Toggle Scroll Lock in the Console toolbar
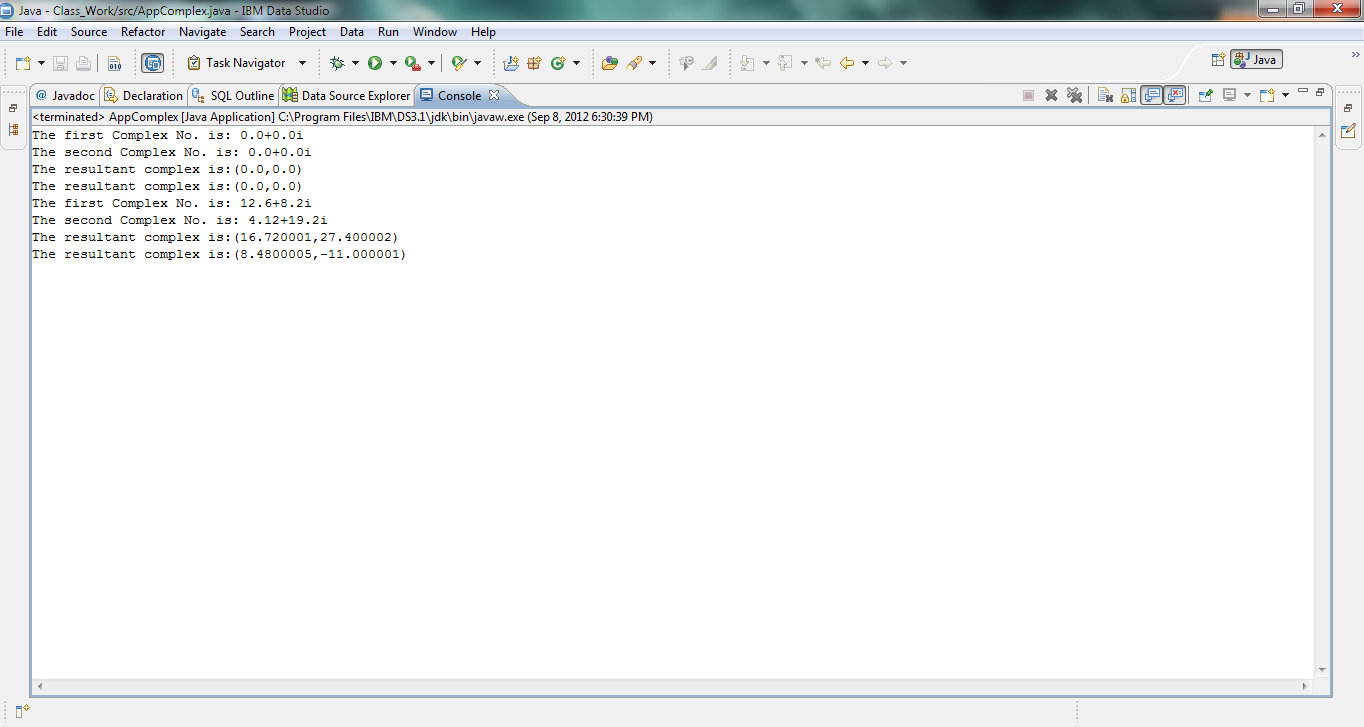 [1128, 95]
